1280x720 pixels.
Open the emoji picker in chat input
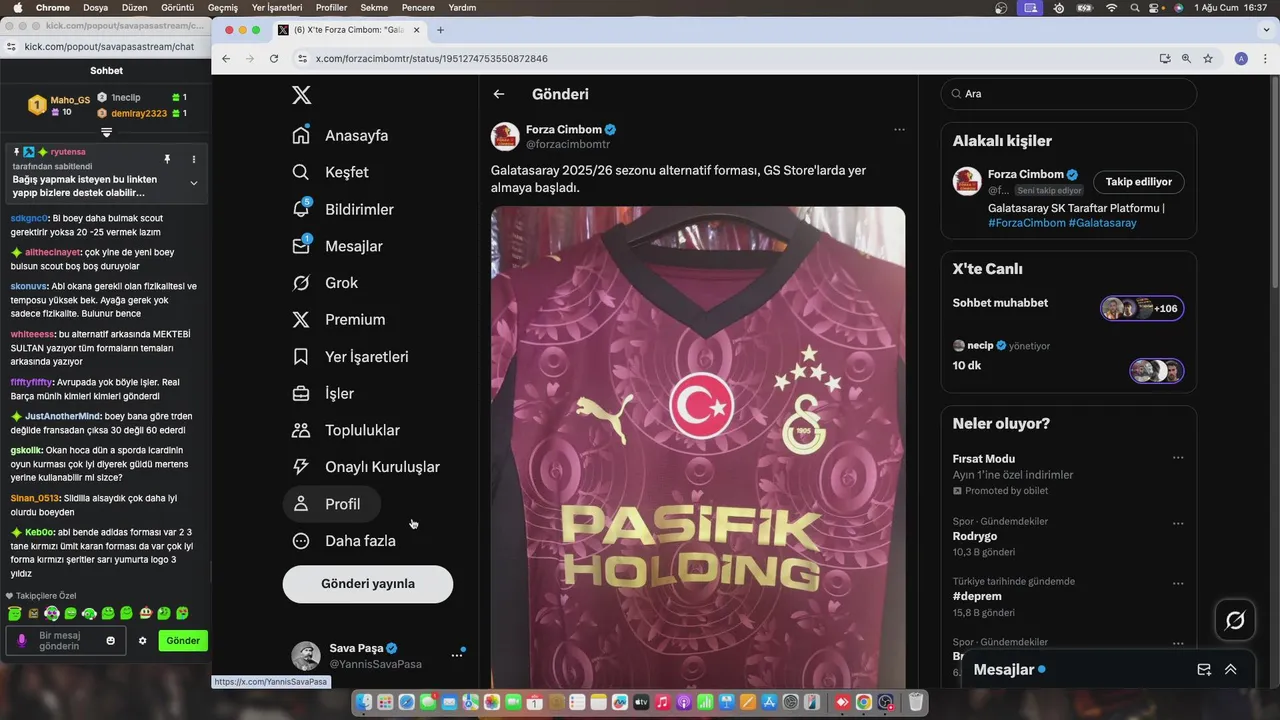point(111,641)
